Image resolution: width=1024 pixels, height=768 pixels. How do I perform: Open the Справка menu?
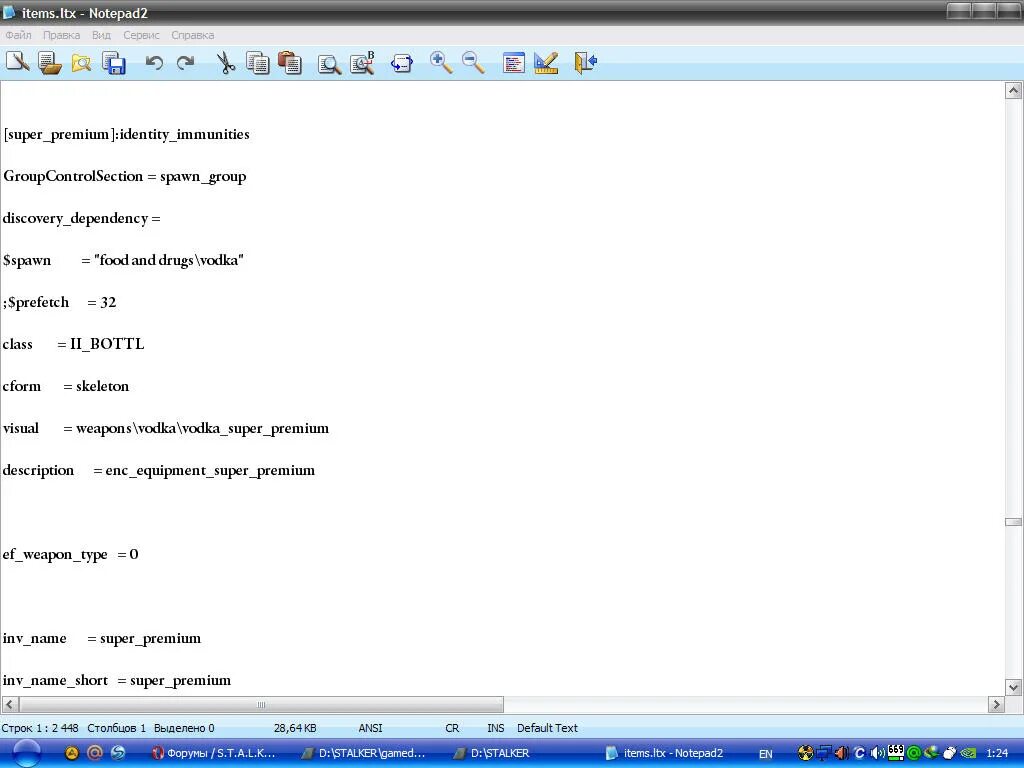193,35
